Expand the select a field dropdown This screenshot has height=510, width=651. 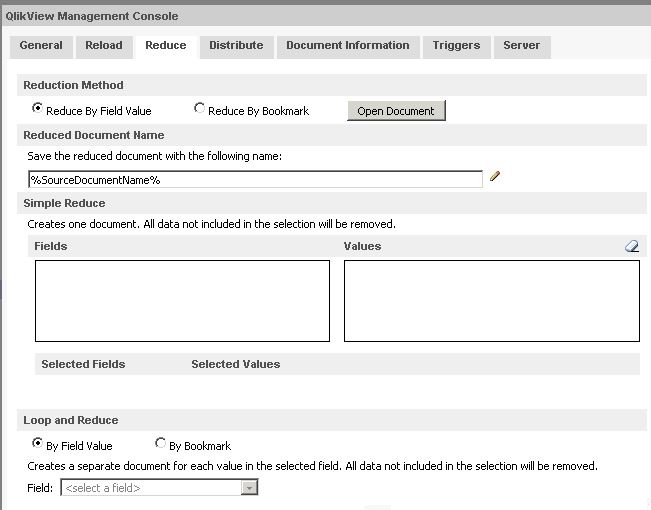(250, 488)
